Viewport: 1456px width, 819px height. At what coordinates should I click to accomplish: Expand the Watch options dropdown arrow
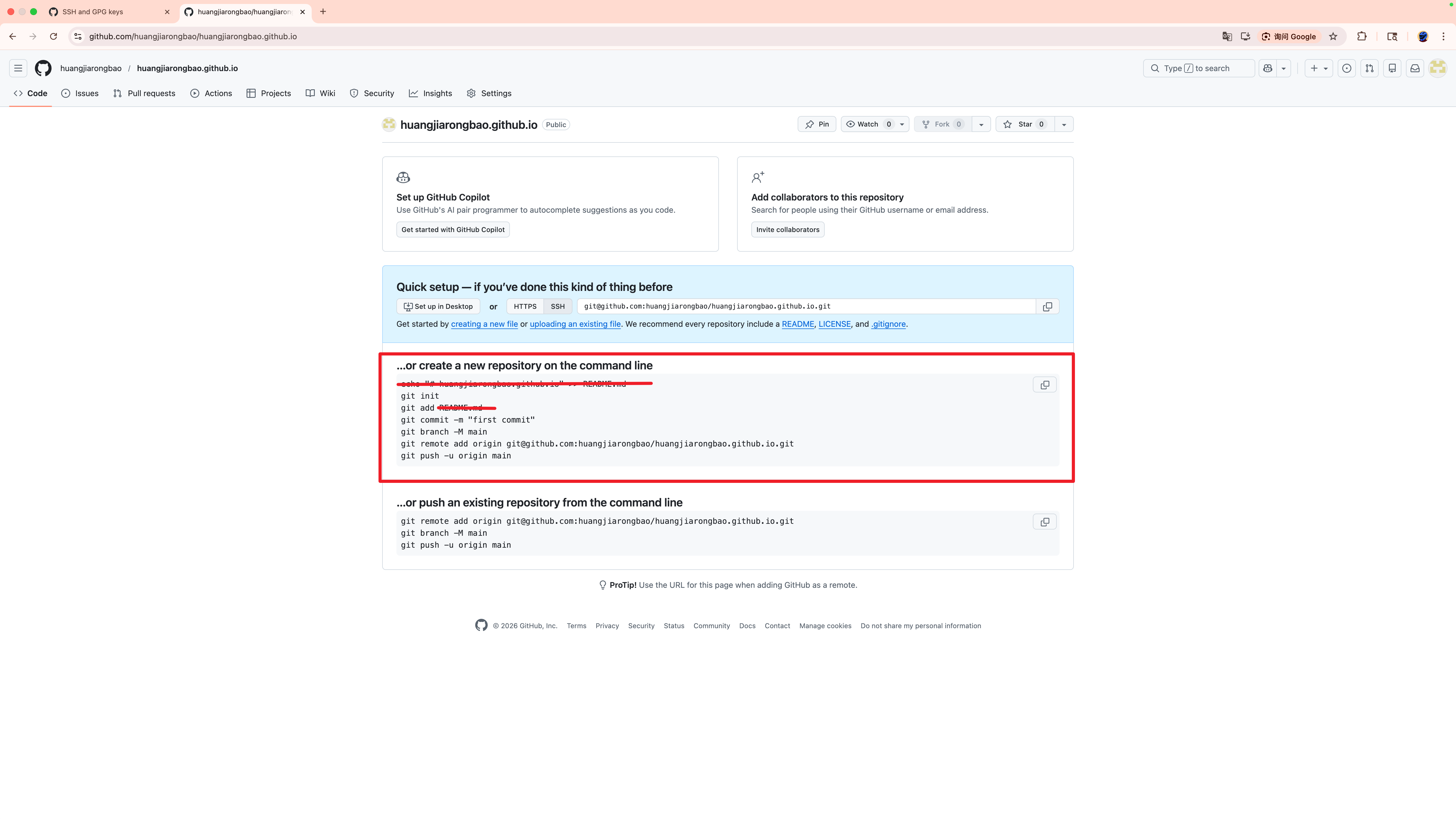902,124
